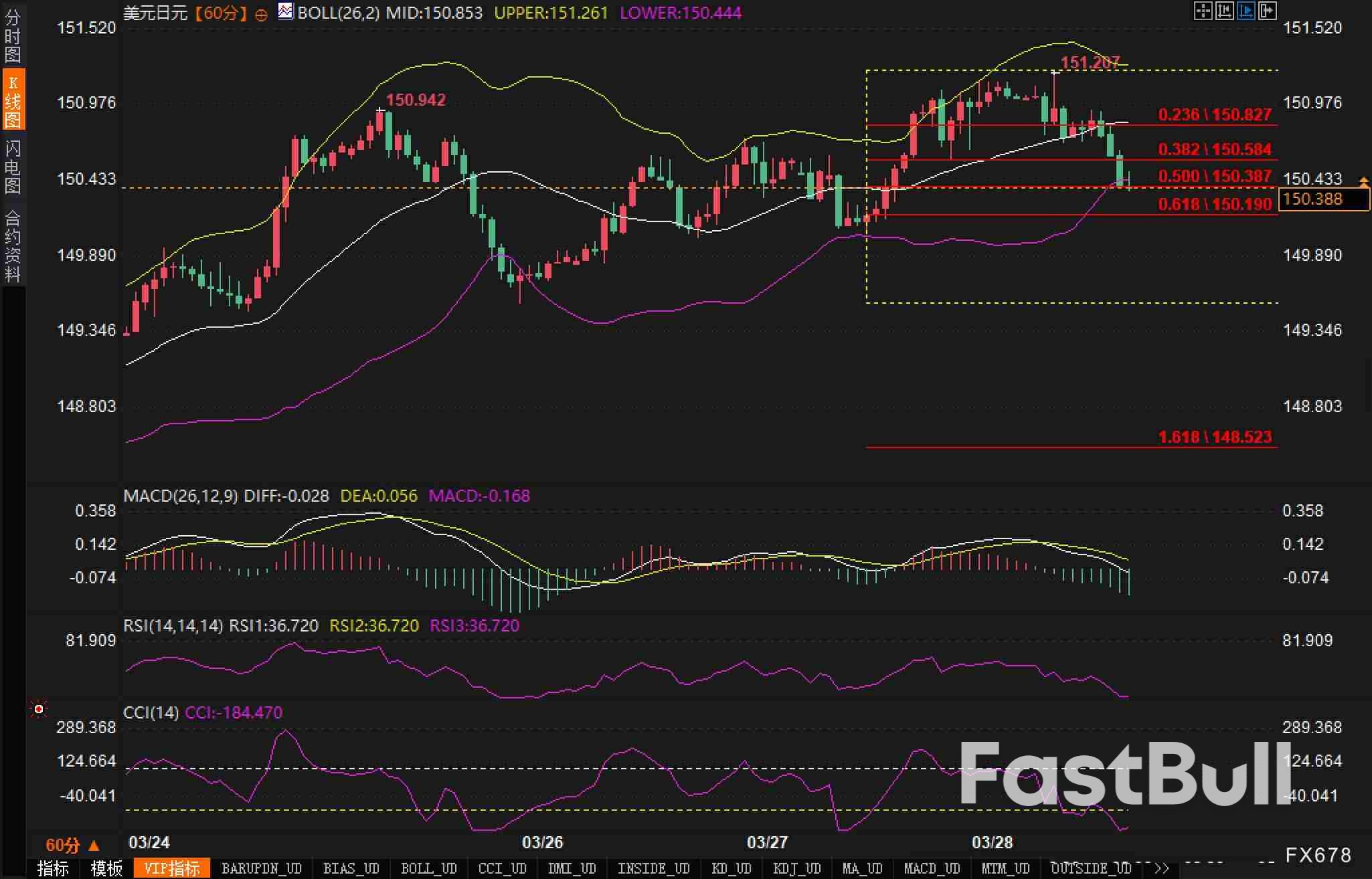This screenshot has width=1372, height=879.
Task: Click the red alert marker beside CCI panel
Action: tap(39, 709)
